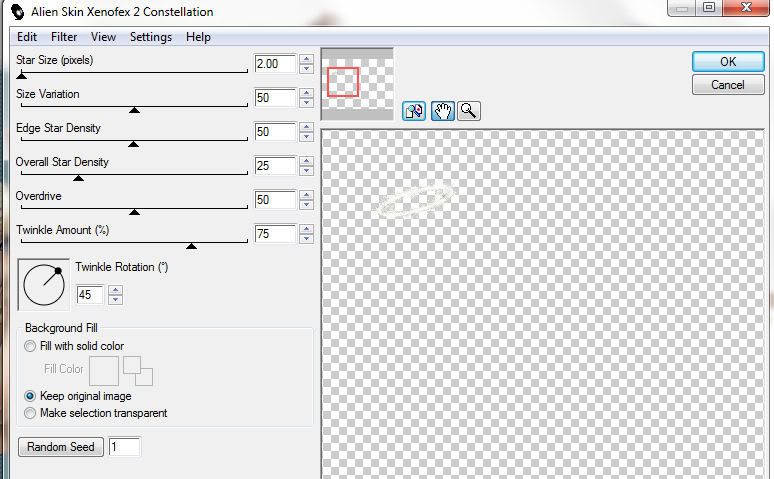Open the Settings menu
The height and width of the screenshot is (479, 774).
point(151,37)
